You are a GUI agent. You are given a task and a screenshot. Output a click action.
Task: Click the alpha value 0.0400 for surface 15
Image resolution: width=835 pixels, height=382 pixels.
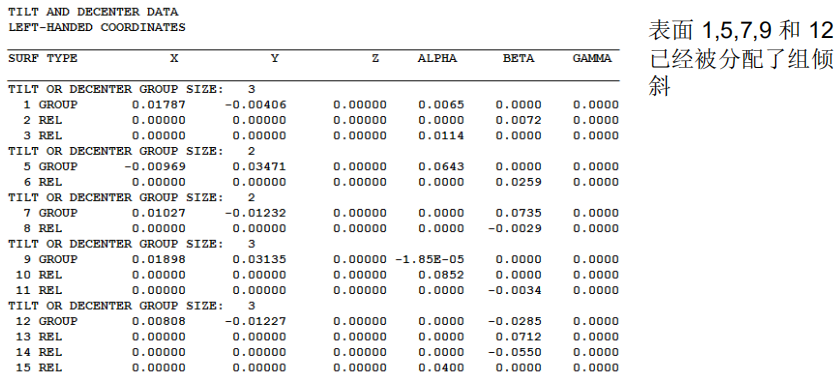coord(441,367)
